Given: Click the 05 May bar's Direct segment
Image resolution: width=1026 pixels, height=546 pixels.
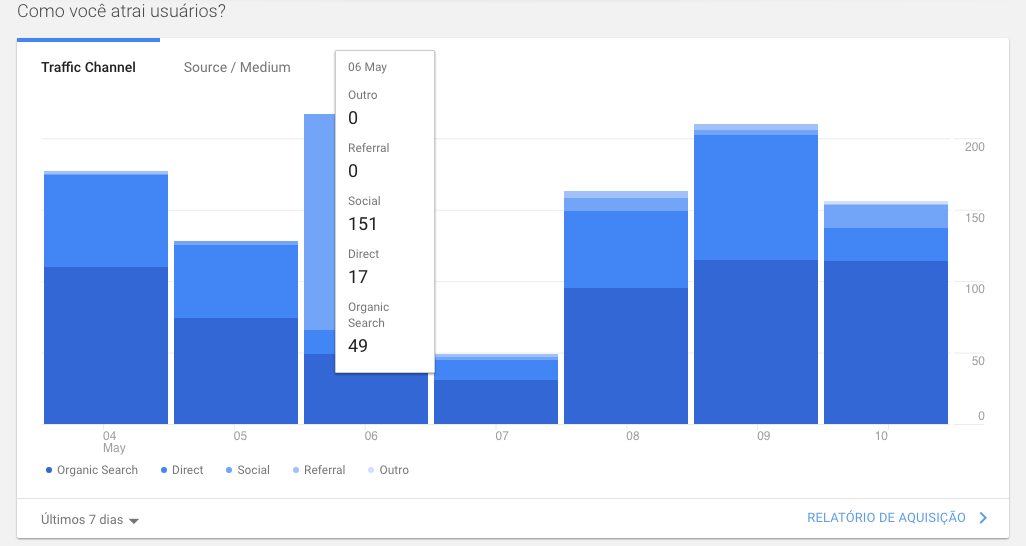Looking at the screenshot, I should point(236,281).
